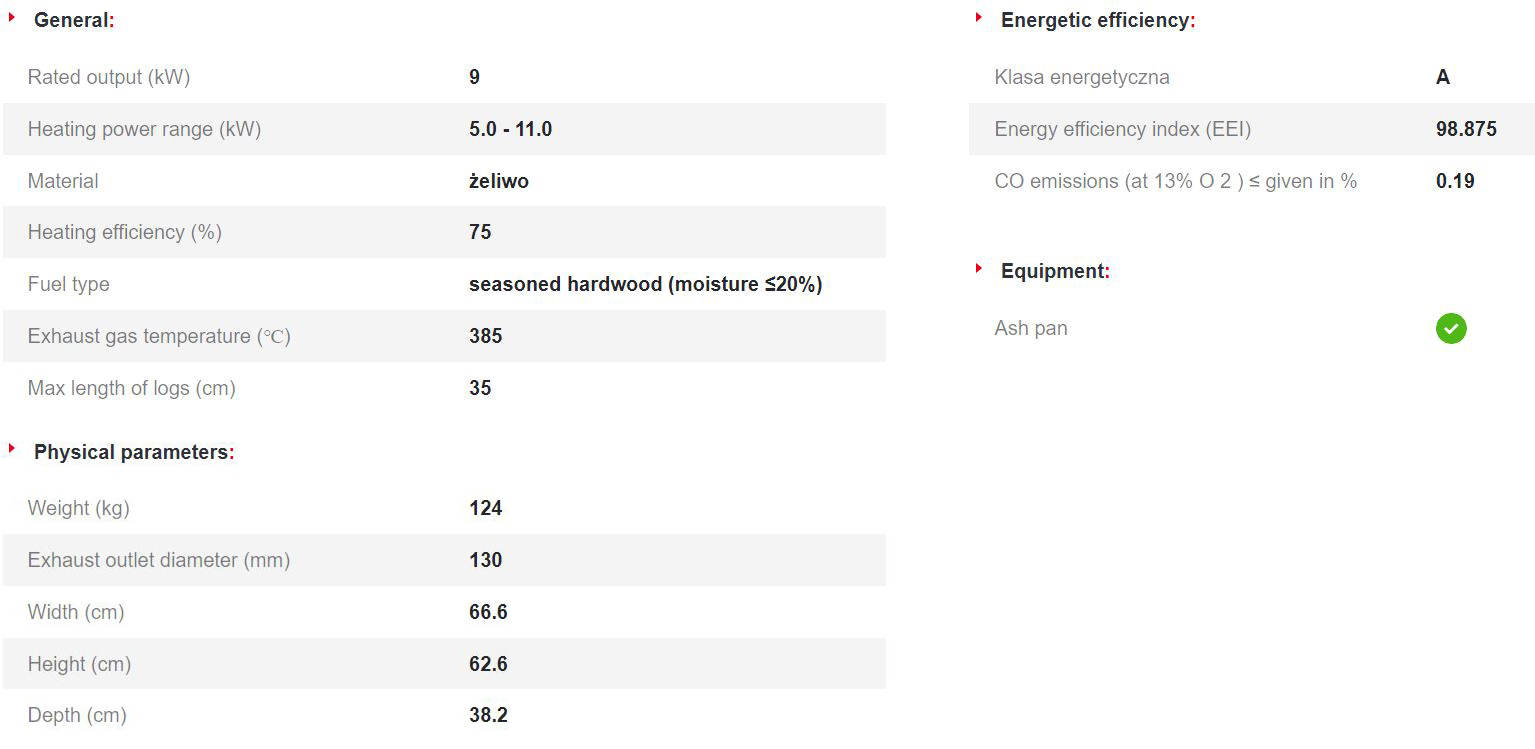This screenshot has height=749, width=1535.
Task: Click the green Ash pan checkmark icon
Action: click(x=1451, y=328)
